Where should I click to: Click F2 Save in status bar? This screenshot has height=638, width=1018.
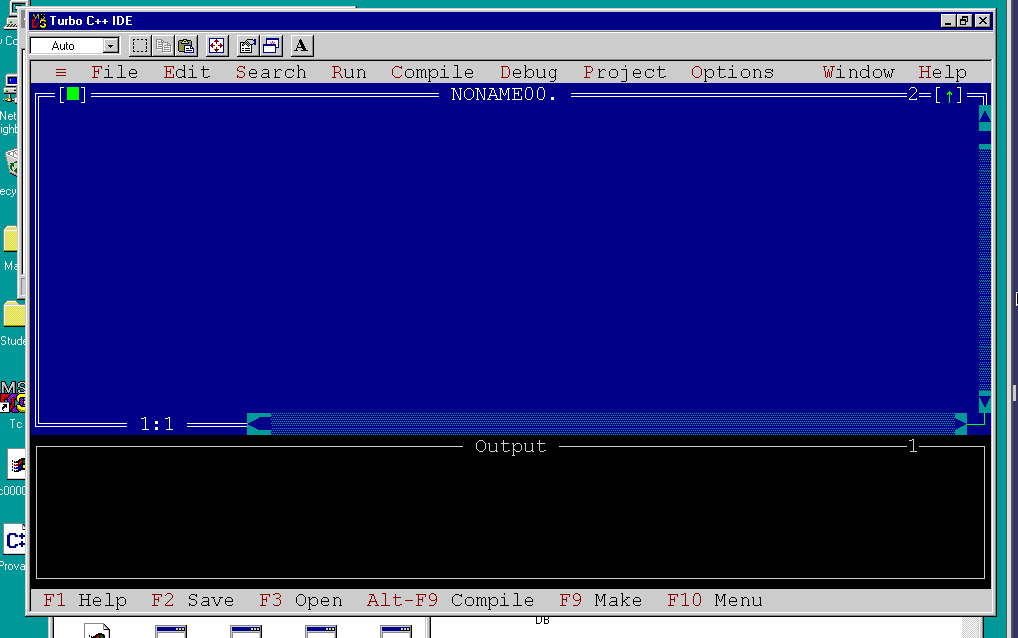click(x=193, y=600)
